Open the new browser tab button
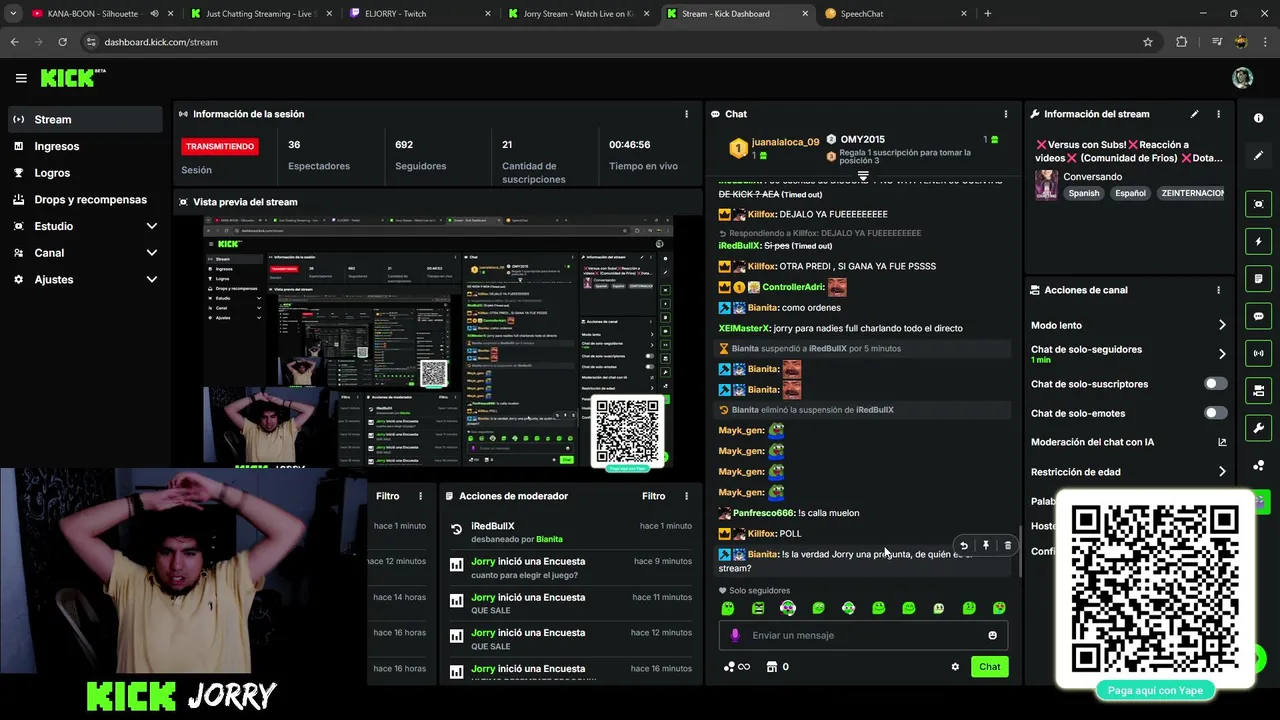1280x720 pixels. click(x=988, y=14)
